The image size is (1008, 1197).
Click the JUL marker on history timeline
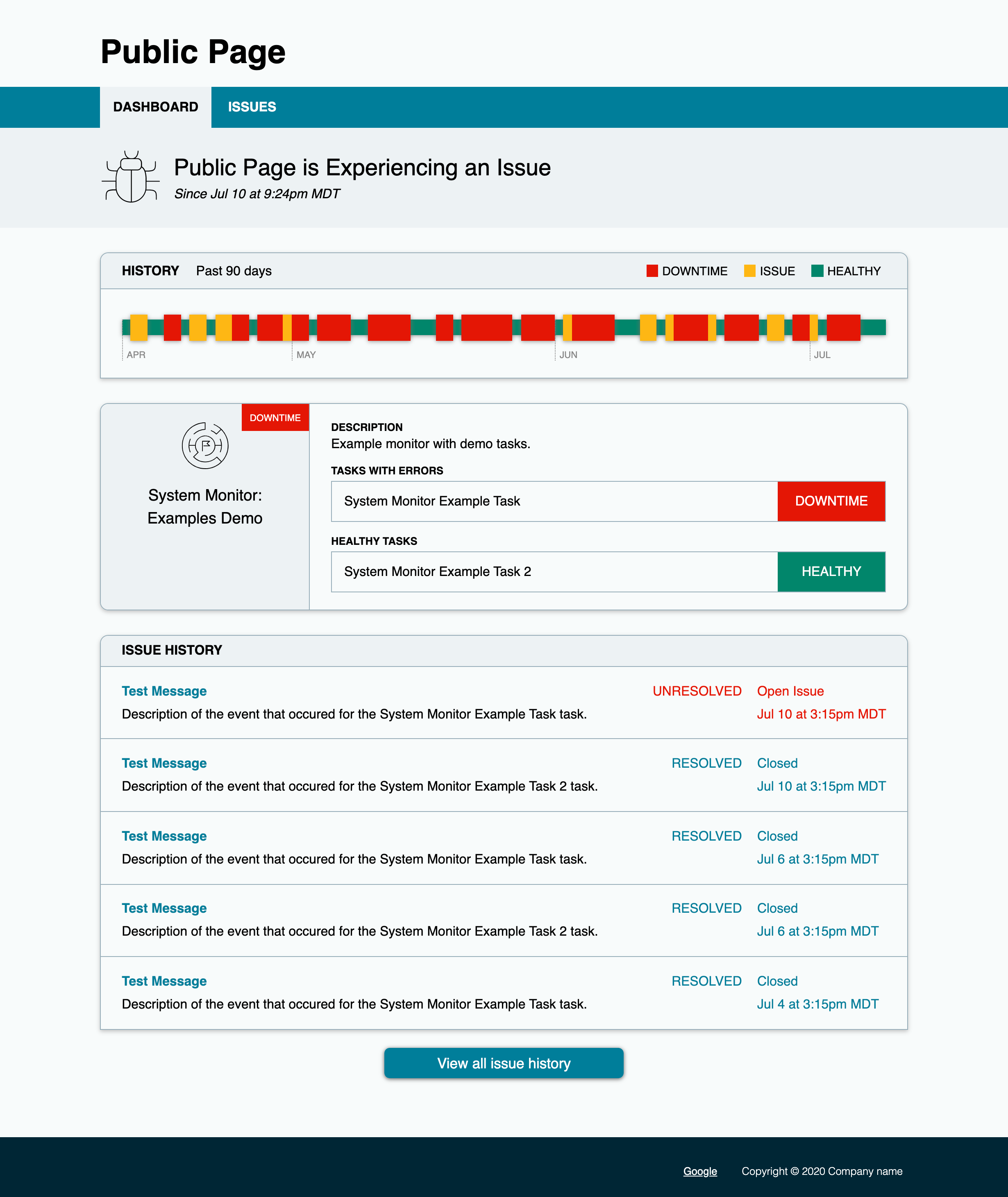click(x=822, y=355)
